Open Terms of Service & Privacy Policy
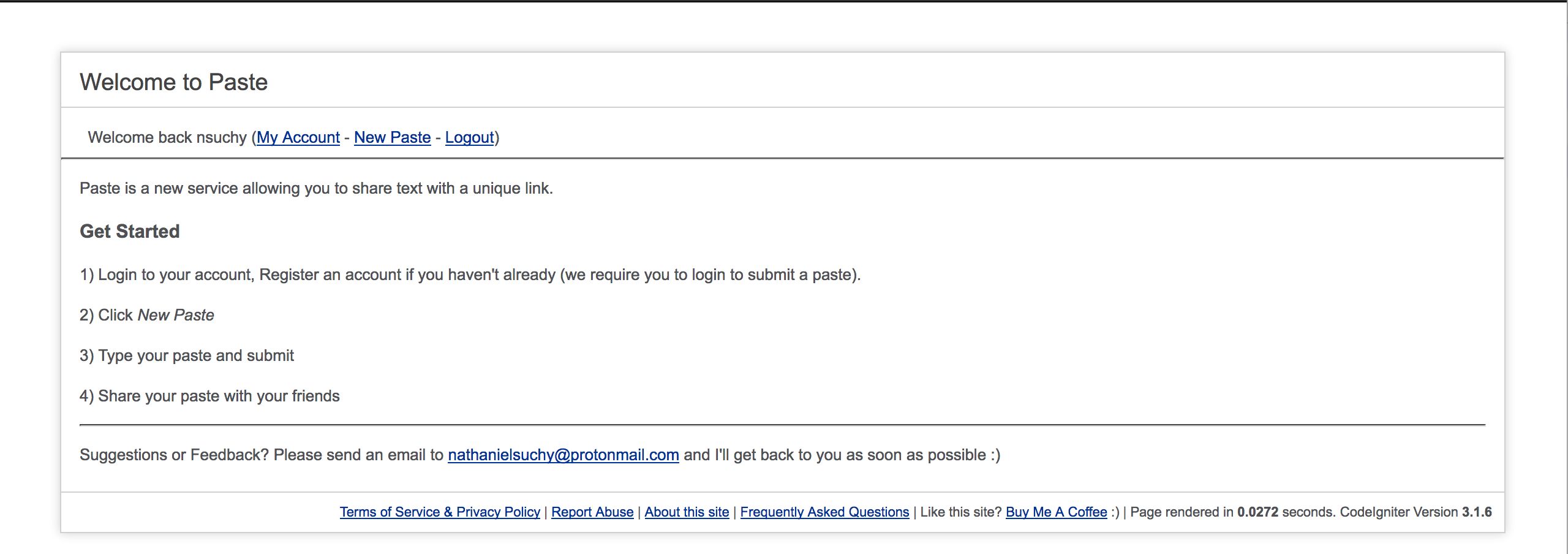The image size is (1568, 554). click(440, 512)
